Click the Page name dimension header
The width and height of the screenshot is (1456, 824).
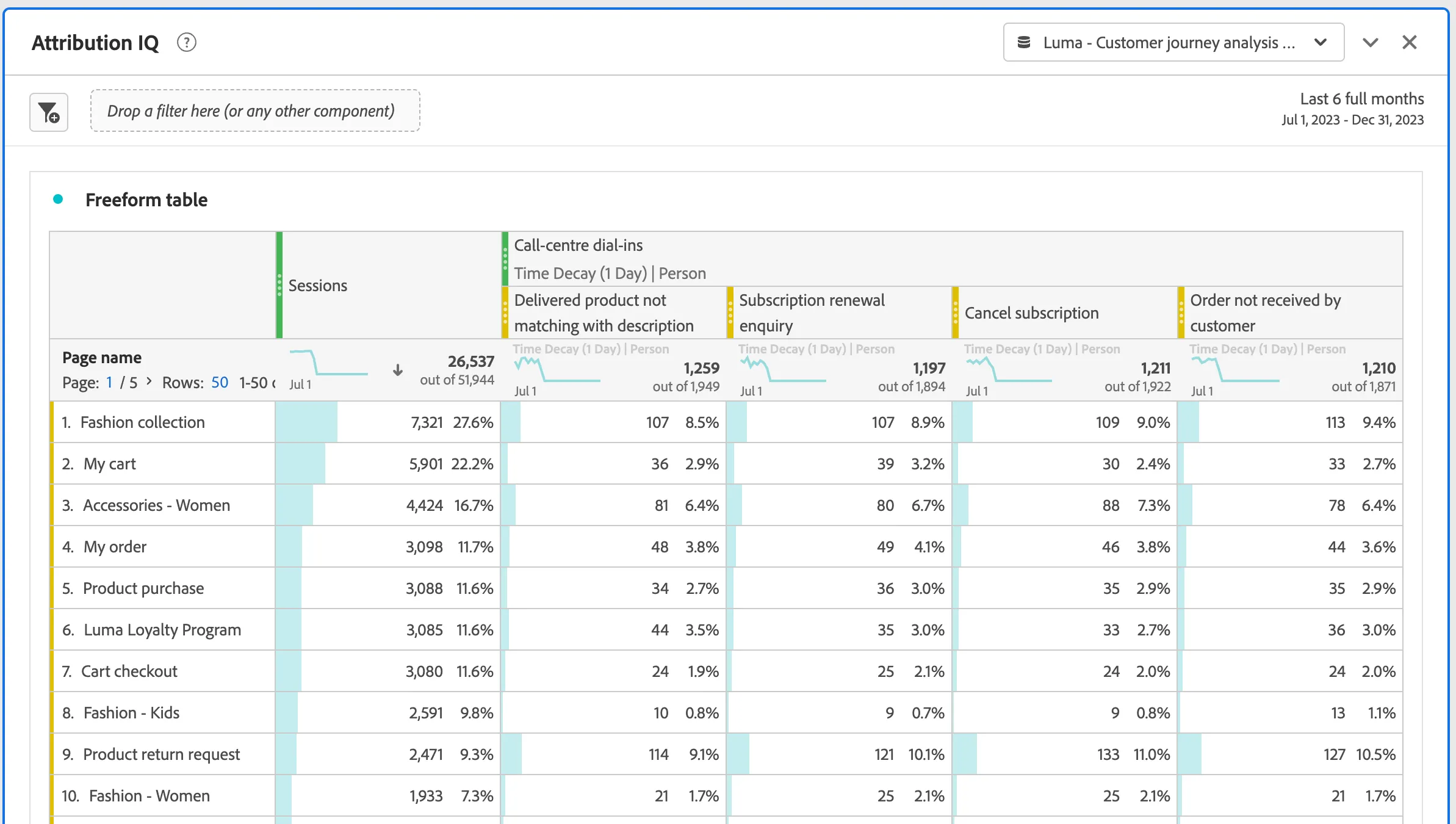tap(102, 358)
